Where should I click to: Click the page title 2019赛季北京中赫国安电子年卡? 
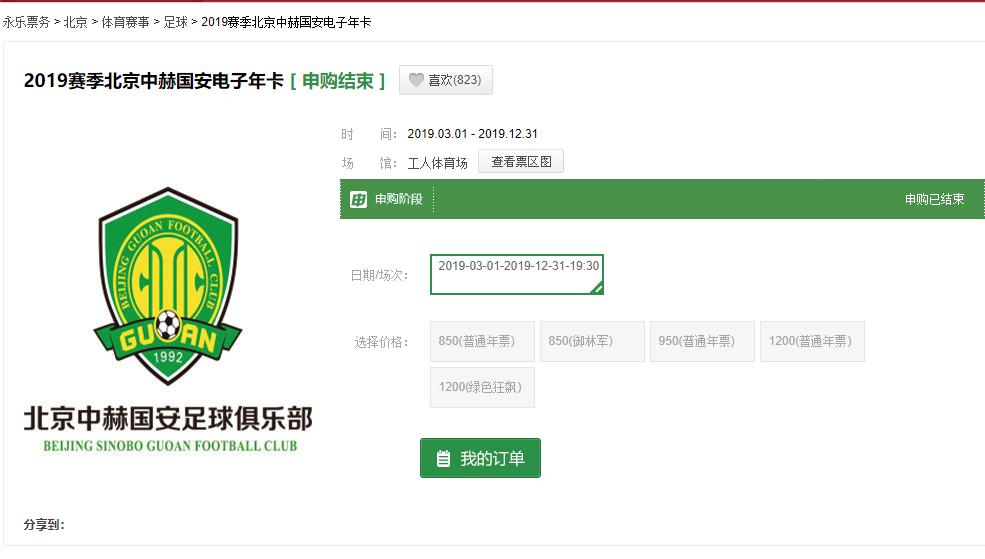[x=154, y=80]
